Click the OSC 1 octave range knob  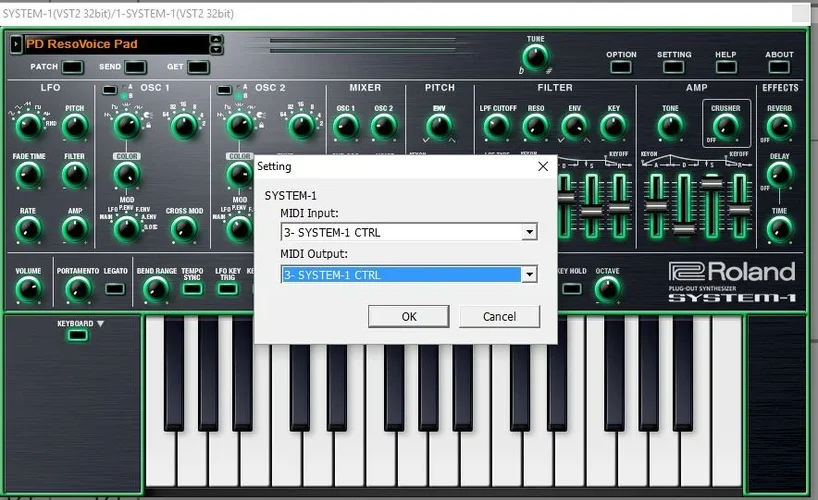(184, 126)
